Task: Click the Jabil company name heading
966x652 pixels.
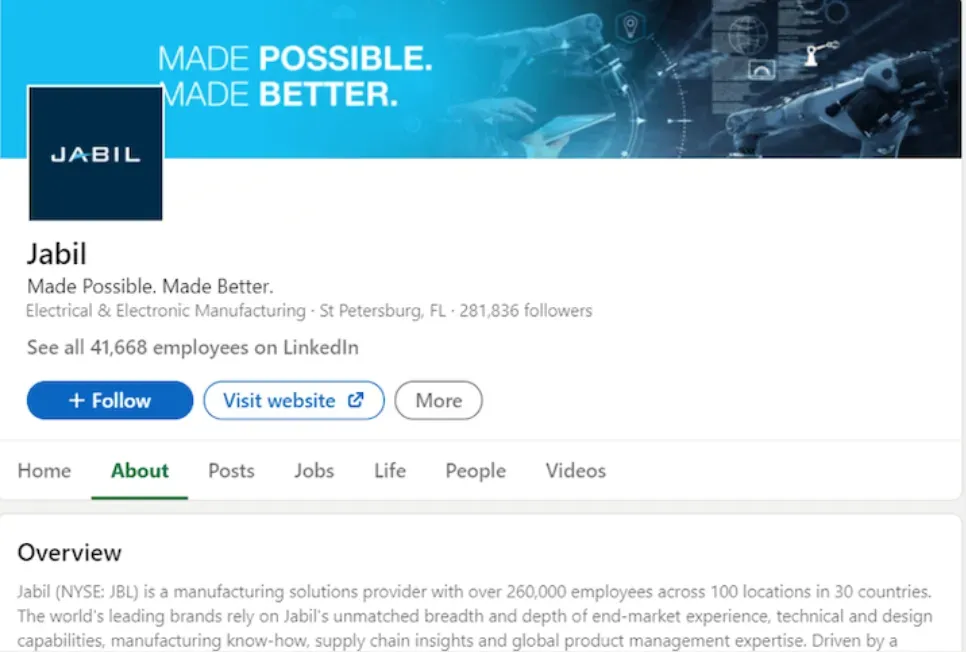Action: tap(57, 254)
